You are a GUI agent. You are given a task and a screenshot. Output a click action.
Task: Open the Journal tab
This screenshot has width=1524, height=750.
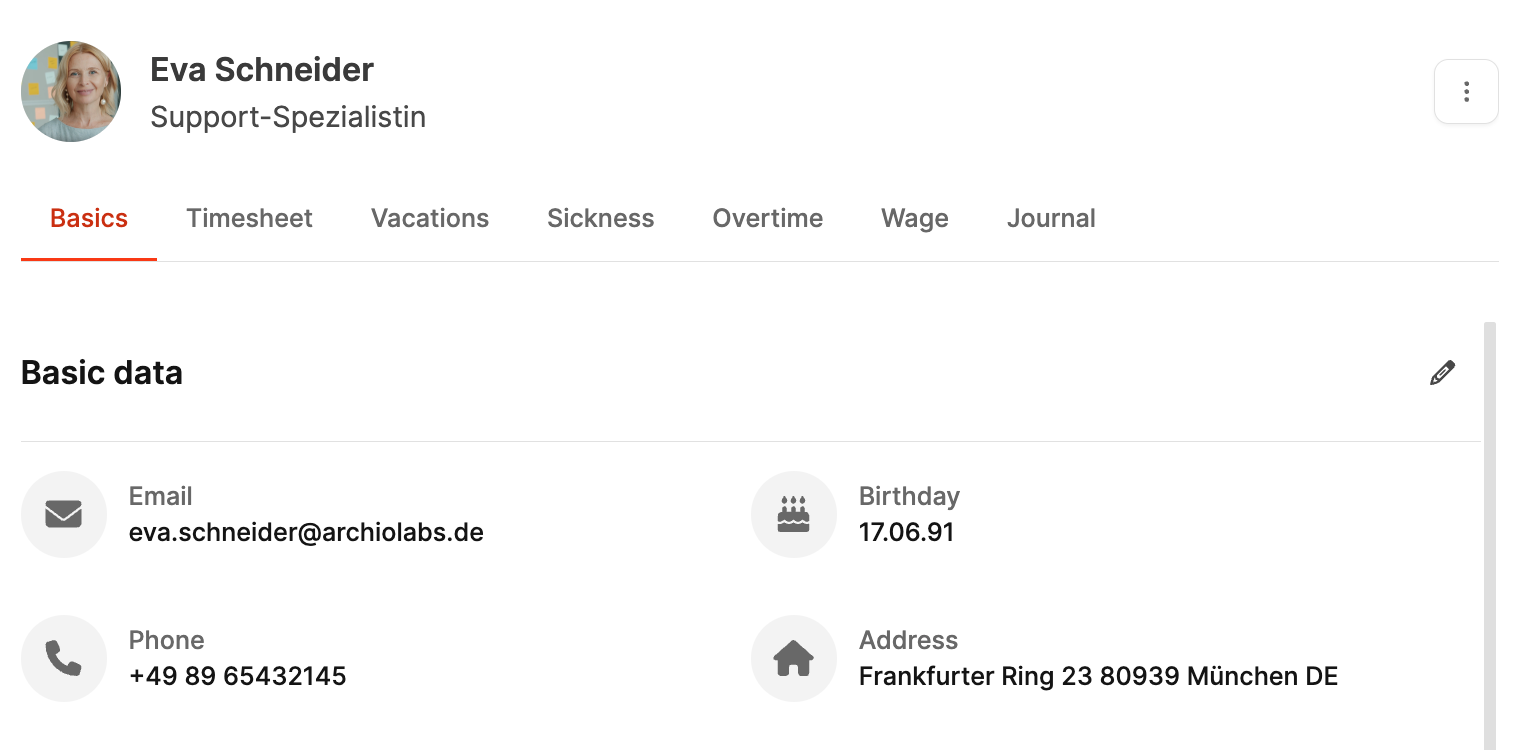coord(1051,218)
